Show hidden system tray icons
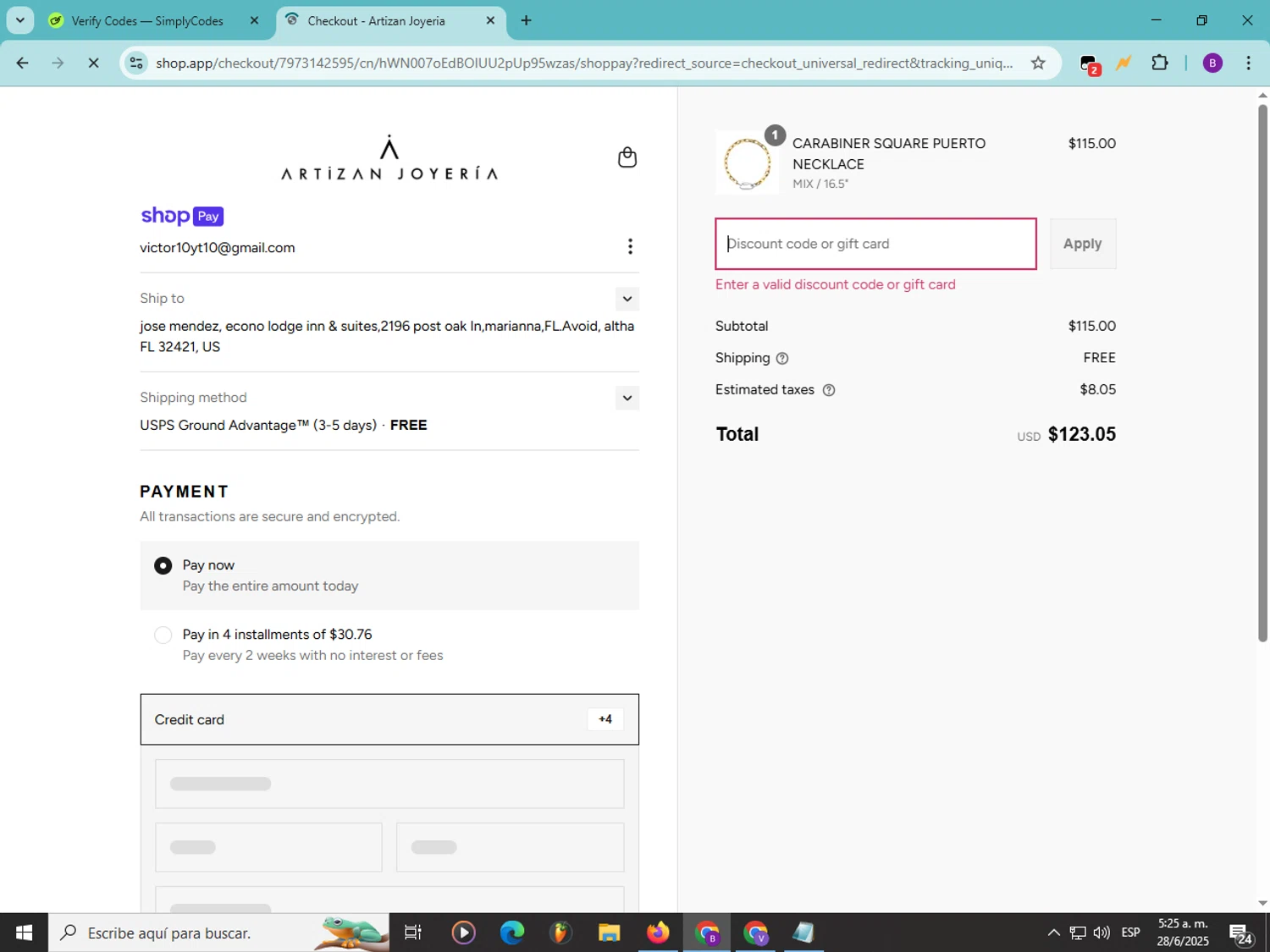The width and height of the screenshot is (1270, 952). tap(1053, 933)
